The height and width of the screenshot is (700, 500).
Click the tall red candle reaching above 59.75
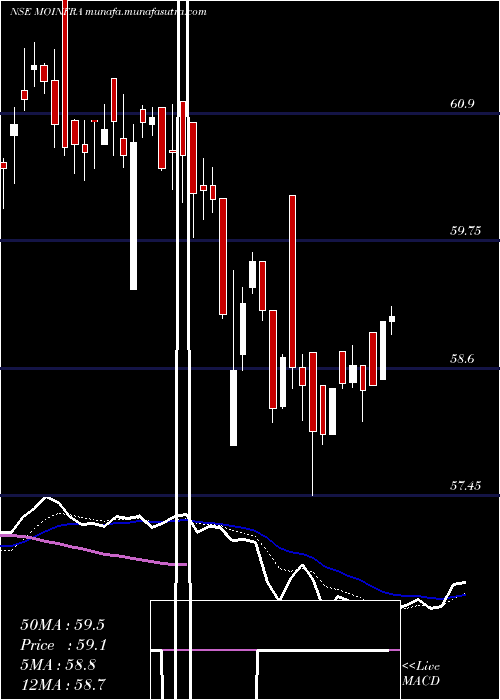(292, 281)
